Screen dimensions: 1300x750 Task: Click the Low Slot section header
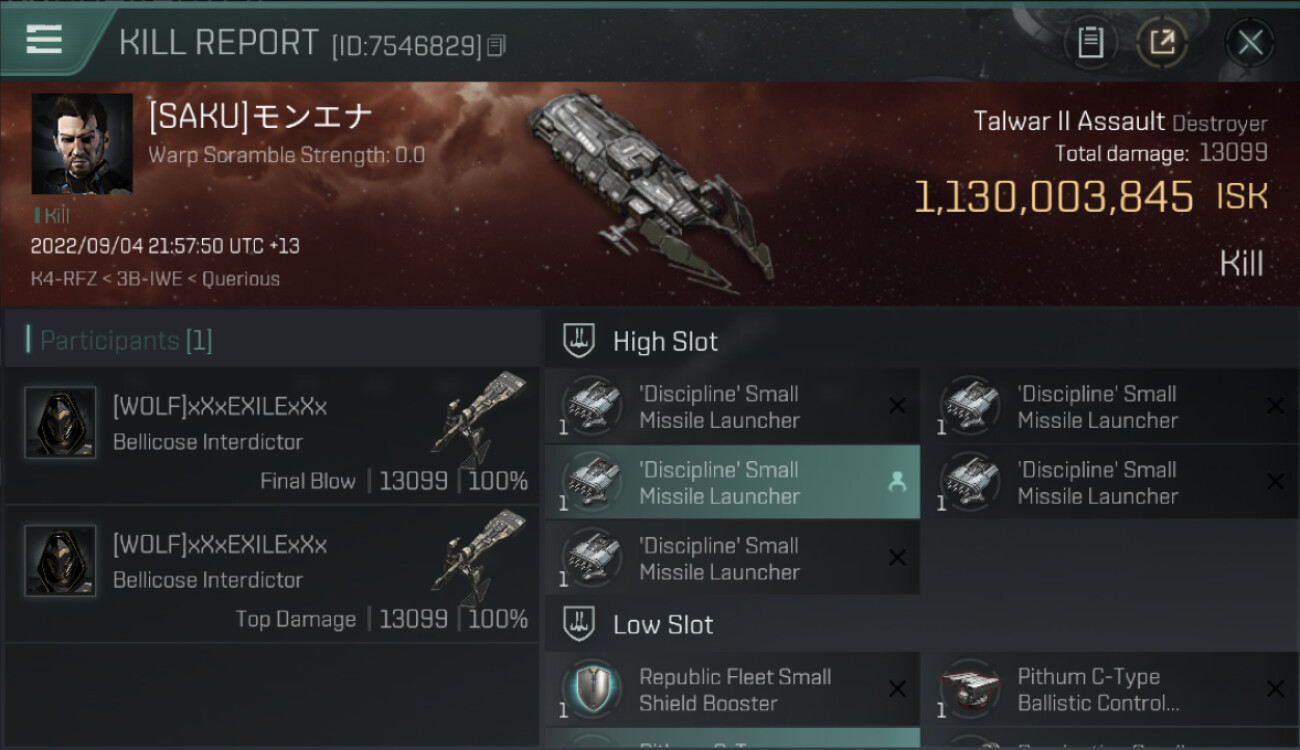click(663, 625)
